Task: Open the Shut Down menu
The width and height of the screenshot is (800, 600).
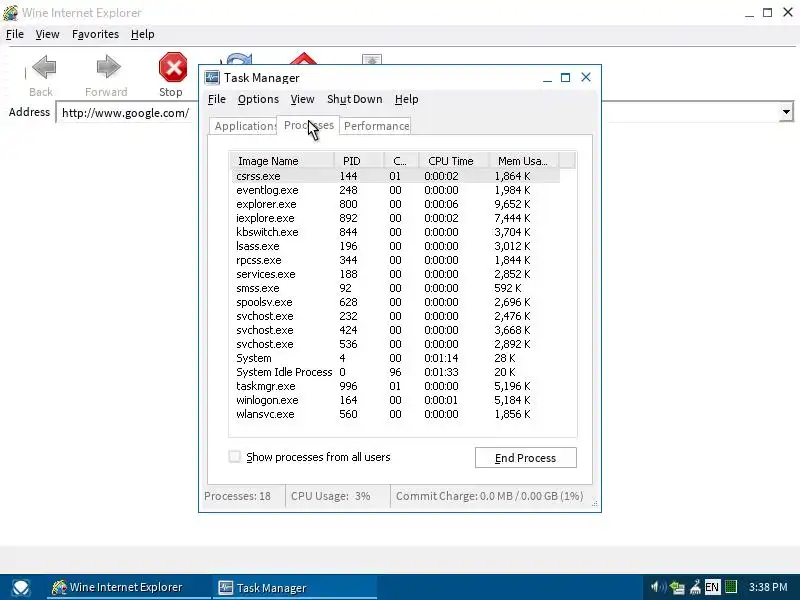Action: point(355,99)
